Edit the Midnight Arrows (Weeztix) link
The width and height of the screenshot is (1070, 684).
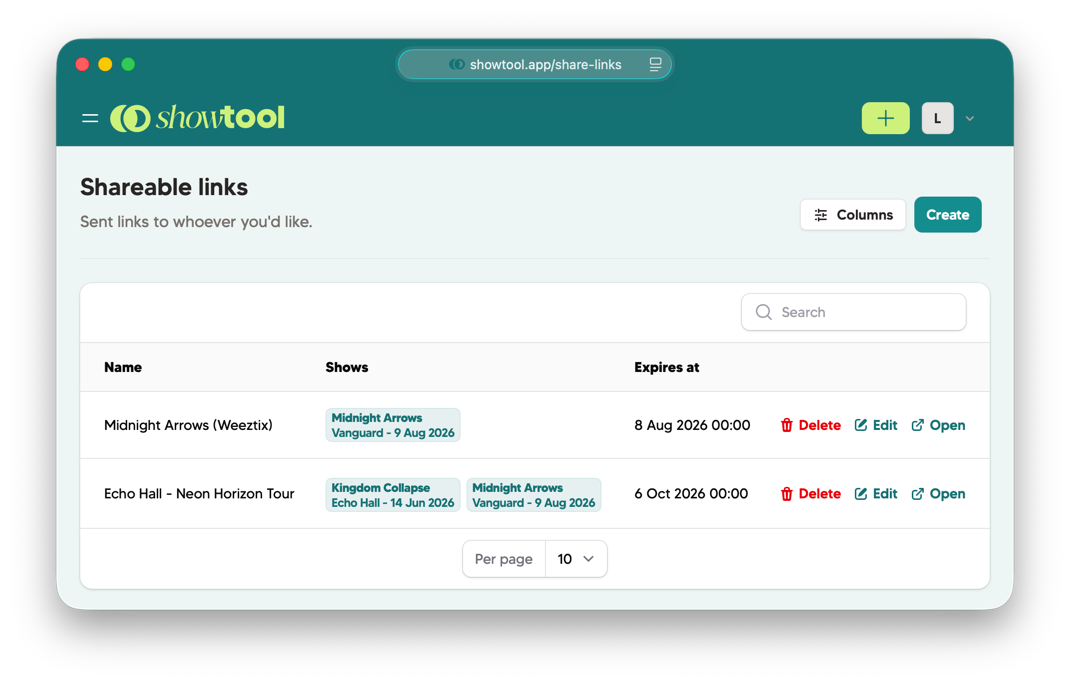(876, 425)
